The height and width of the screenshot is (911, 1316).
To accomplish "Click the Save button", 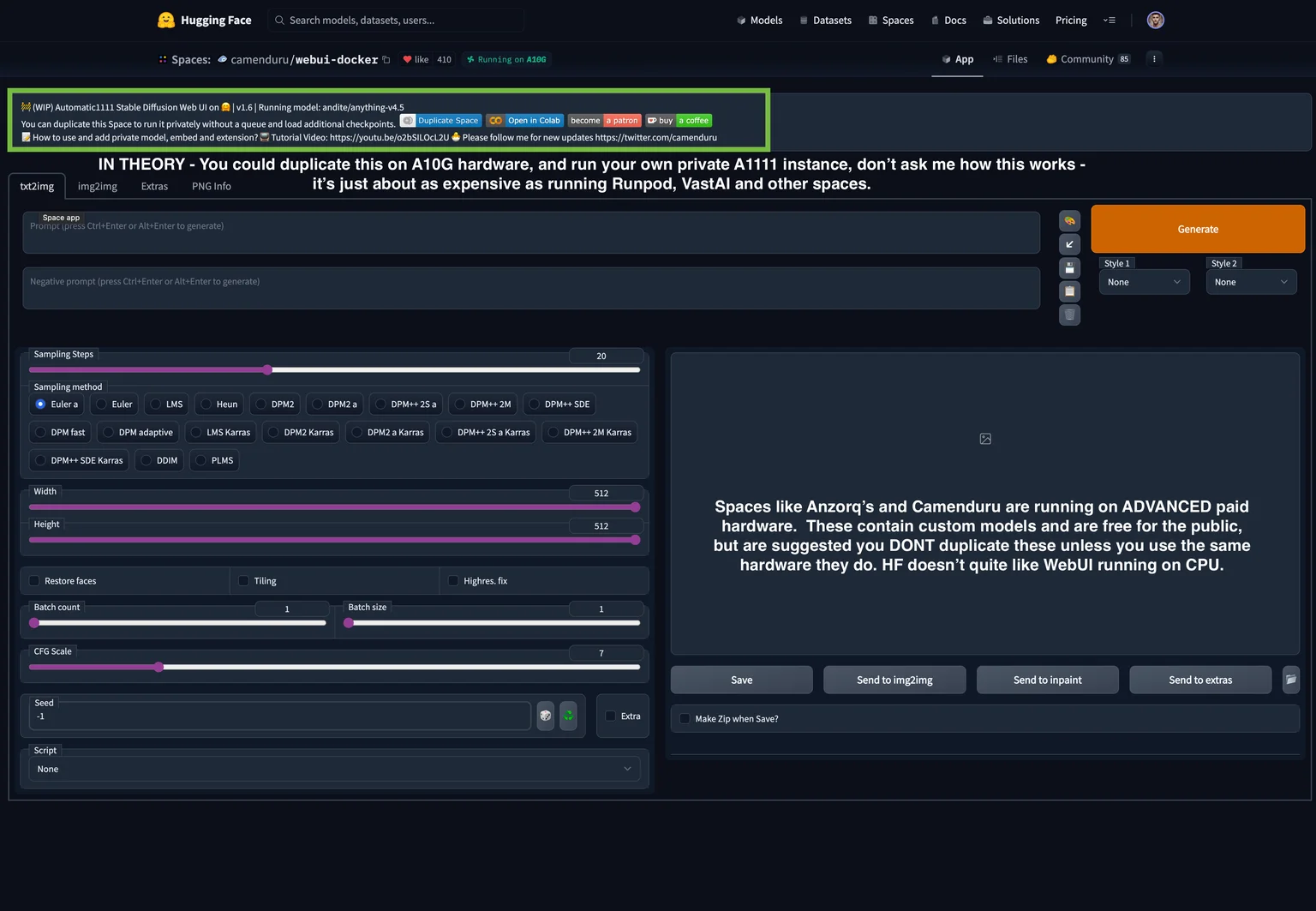I will coord(742,680).
